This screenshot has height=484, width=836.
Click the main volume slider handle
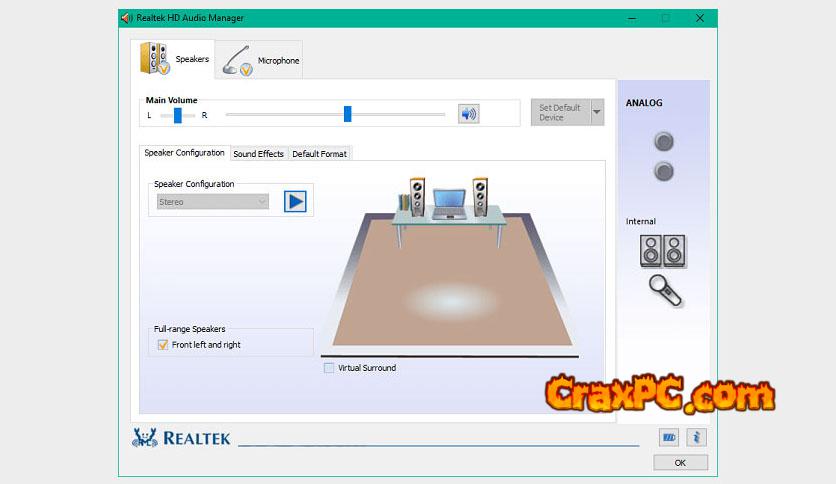click(x=348, y=114)
